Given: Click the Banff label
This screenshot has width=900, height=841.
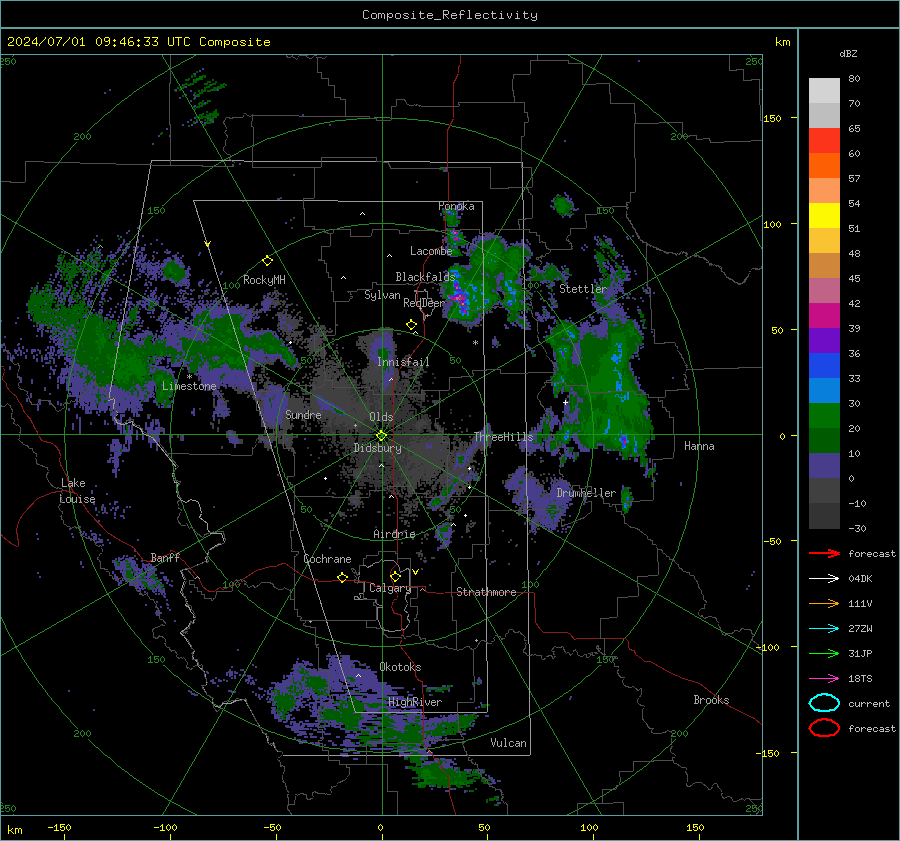Looking at the screenshot, I should pos(165,557).
